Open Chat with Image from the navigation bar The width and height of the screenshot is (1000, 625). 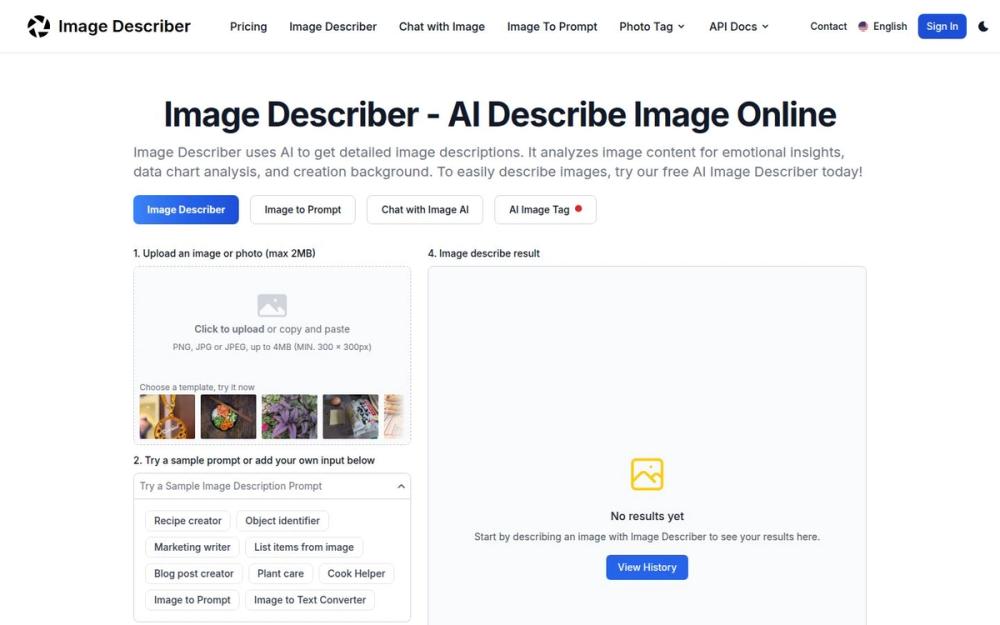click(x=442, y=26)
